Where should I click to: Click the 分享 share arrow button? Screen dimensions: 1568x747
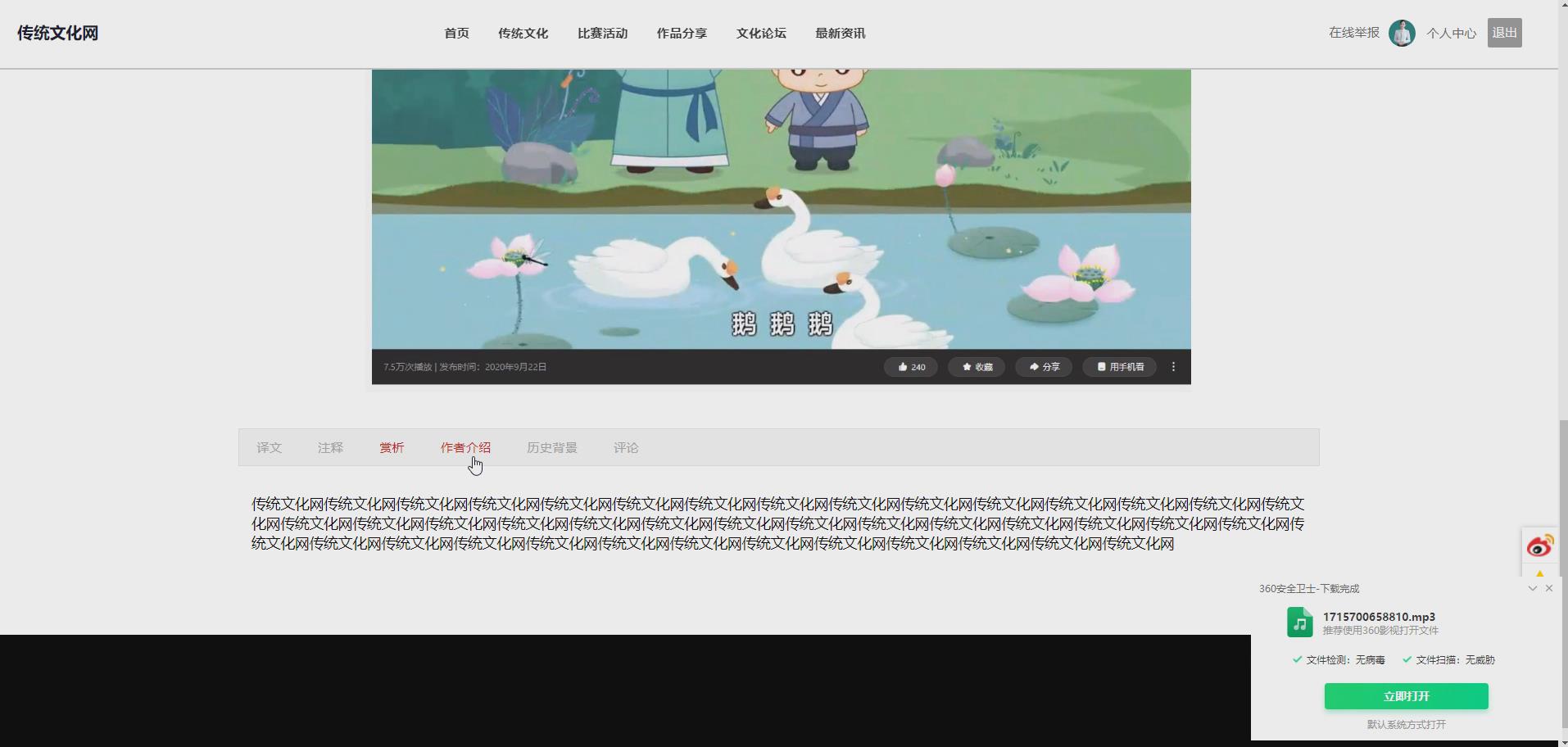pyautogui.click(x=1044, y=367)
